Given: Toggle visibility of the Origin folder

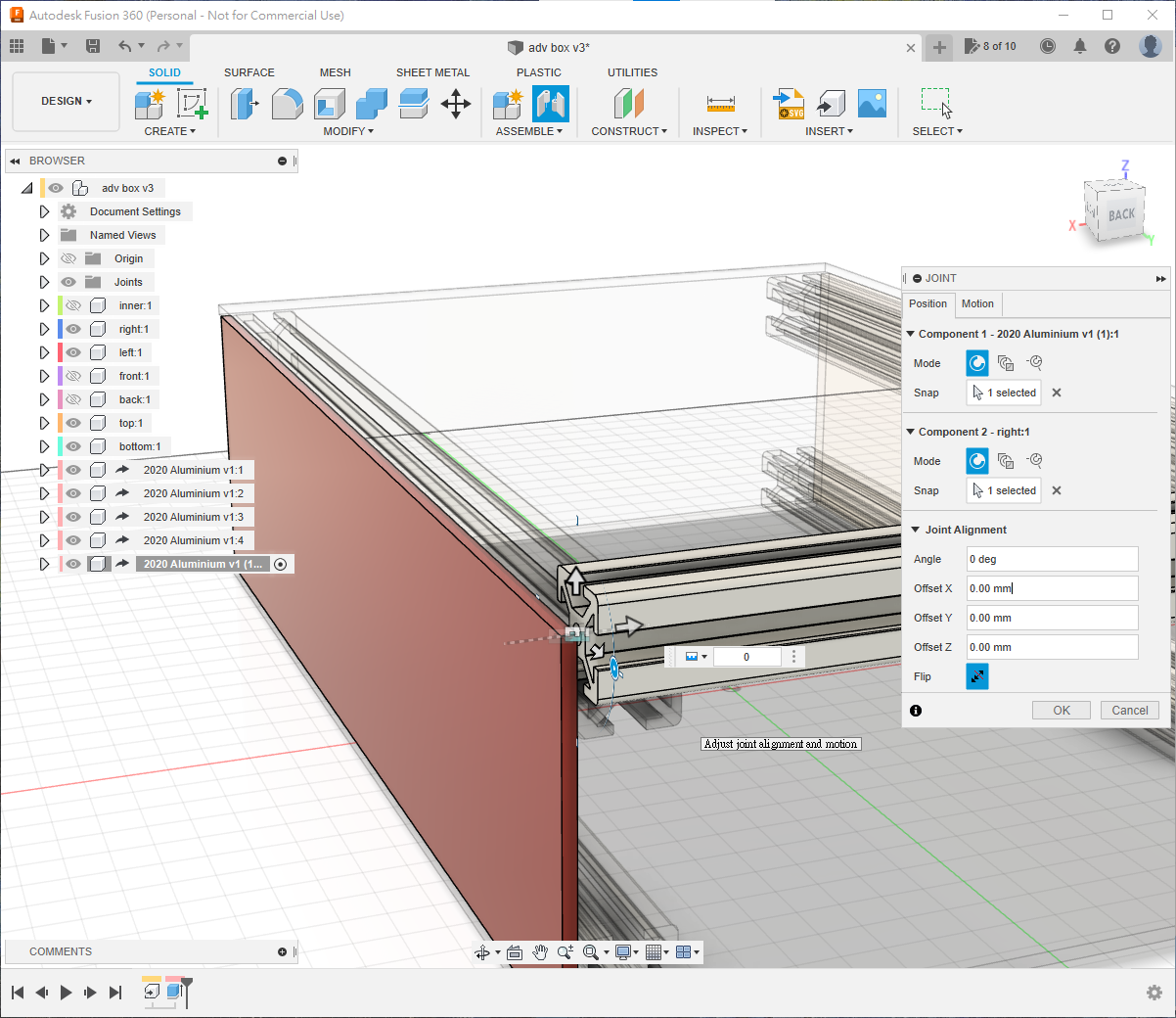Looking at the screenshot, I should click(68, 258).
